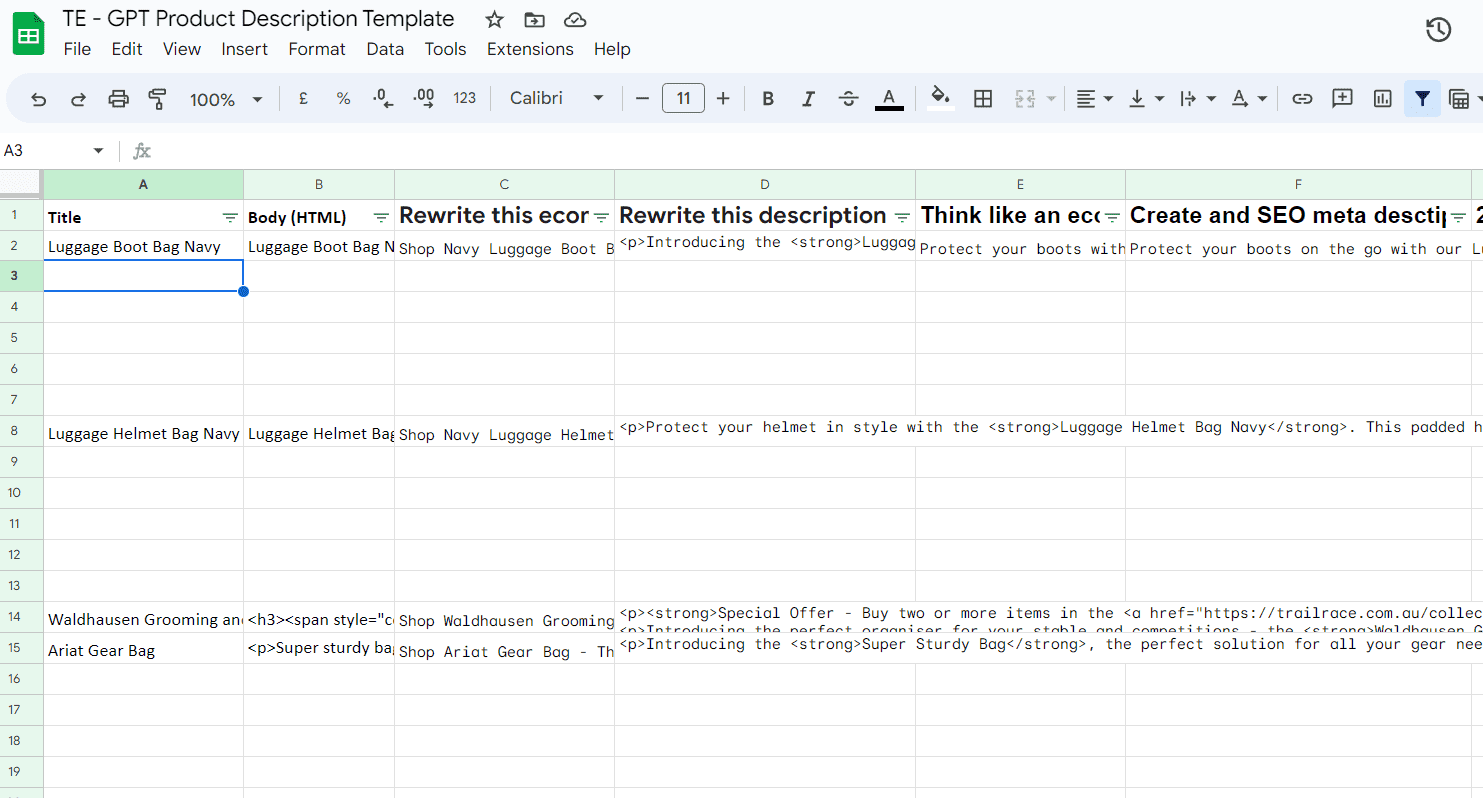Insert a comment
Screen dimensions: 1483x798
point(1342,98)
